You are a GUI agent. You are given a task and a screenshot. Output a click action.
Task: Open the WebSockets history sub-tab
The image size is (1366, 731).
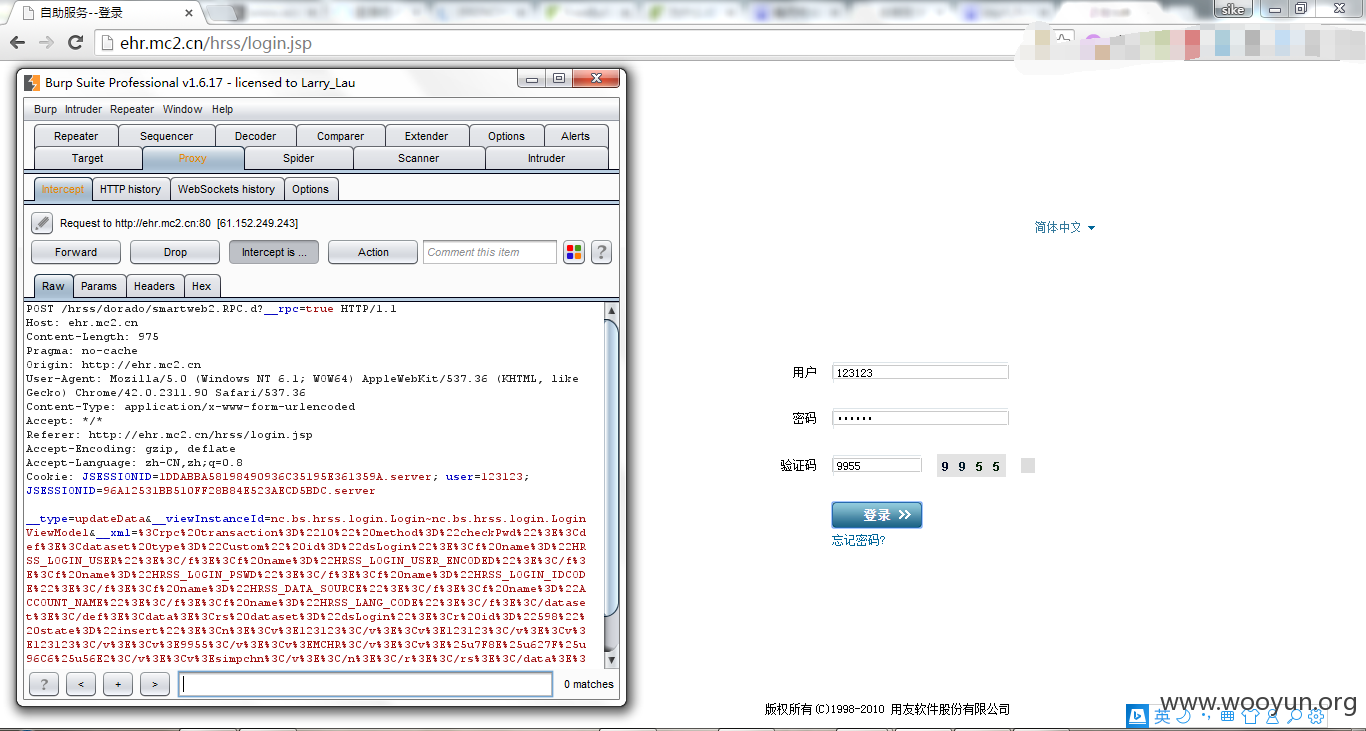point(226,189)
